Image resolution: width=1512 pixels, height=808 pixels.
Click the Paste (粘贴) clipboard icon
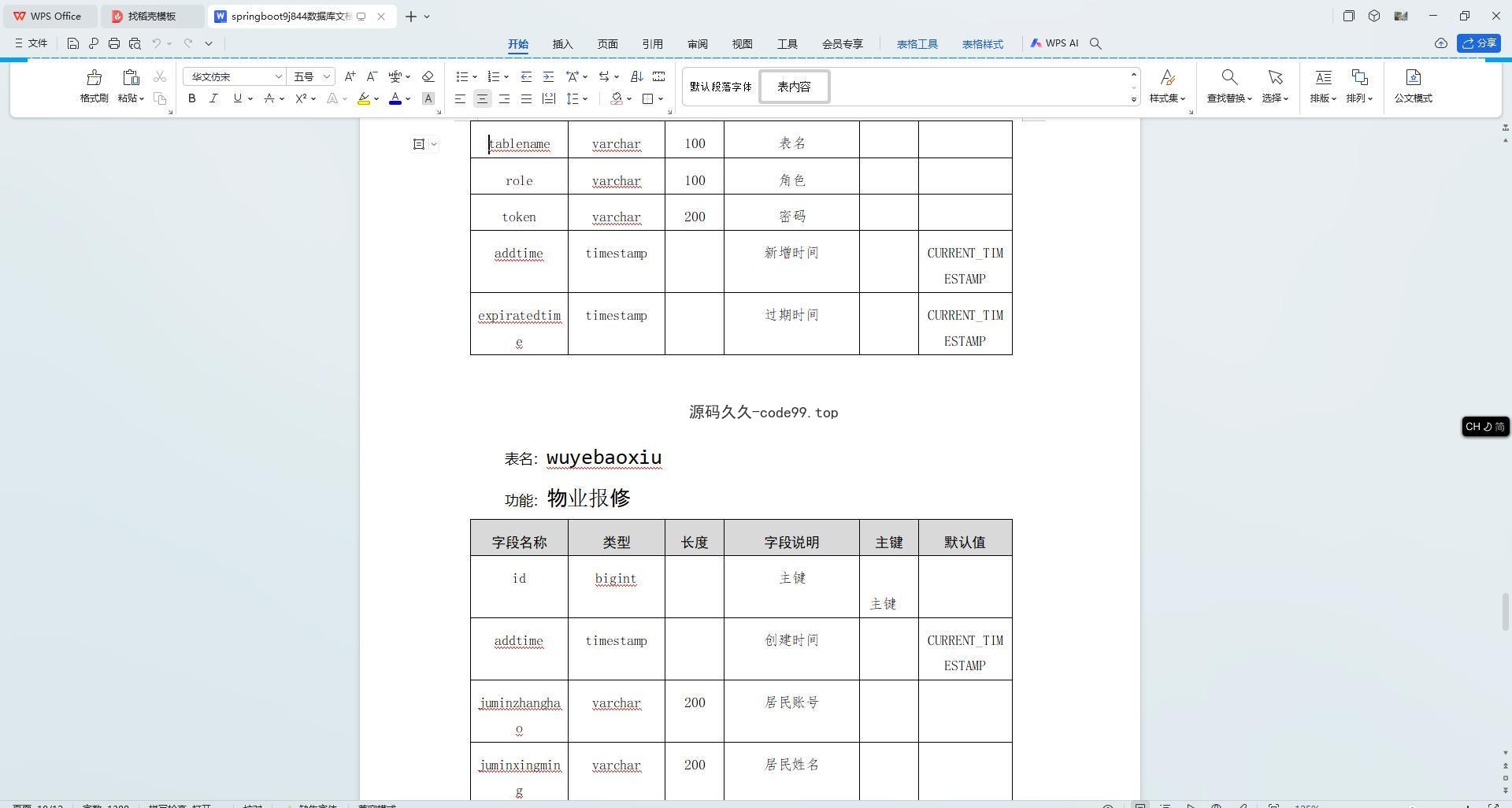point(131,78)
